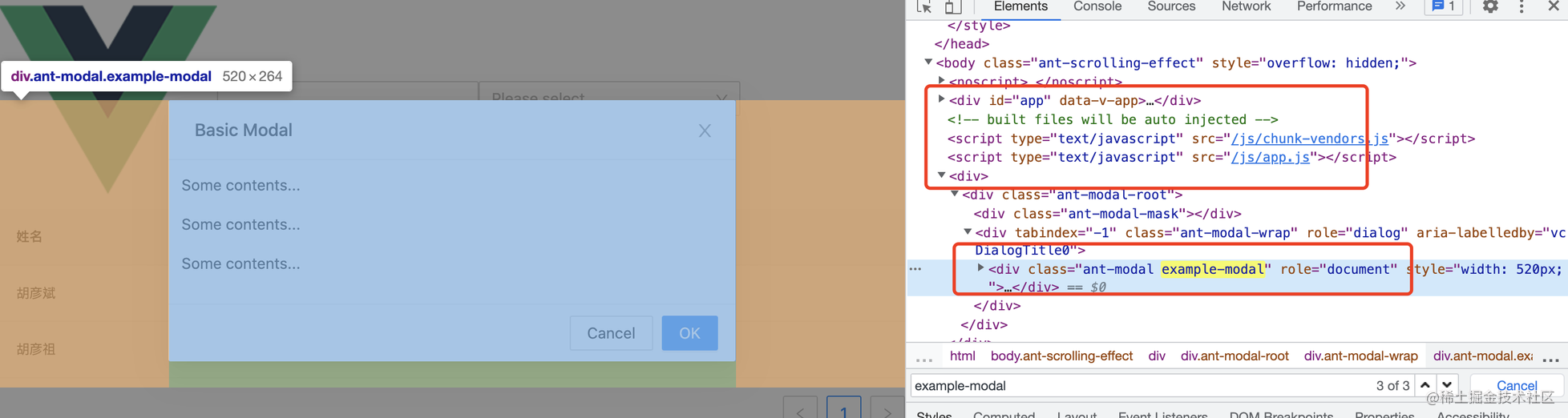Expand the noscript element node
The width and height of the screenshot is (1568, 418).
tap(942, 80)
